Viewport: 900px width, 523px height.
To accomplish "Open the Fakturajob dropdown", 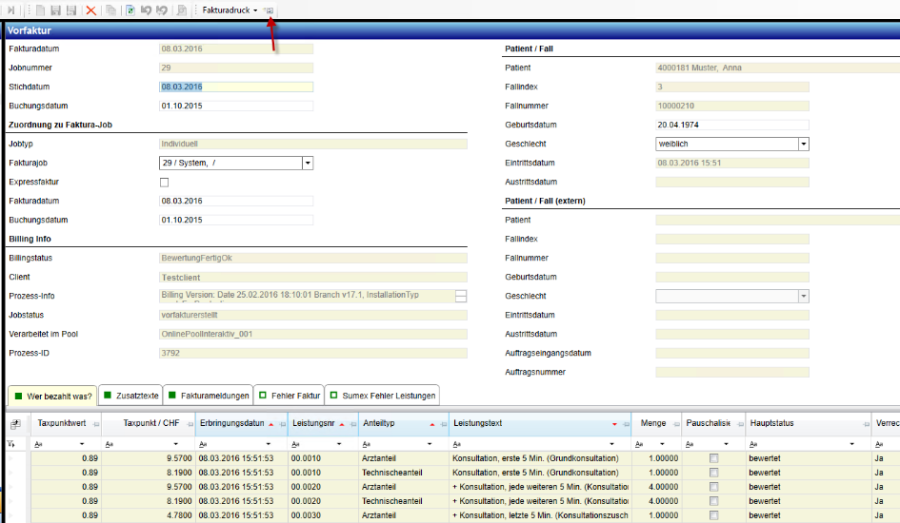I will (308, 163).
